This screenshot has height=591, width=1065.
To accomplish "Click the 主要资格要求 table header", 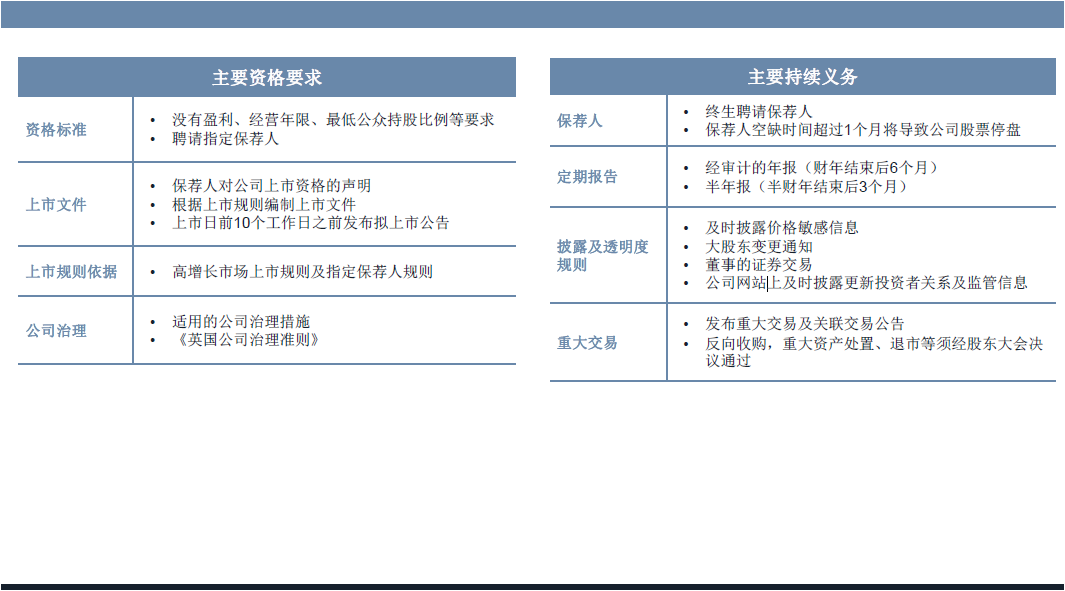I will (x=267, y=77).
